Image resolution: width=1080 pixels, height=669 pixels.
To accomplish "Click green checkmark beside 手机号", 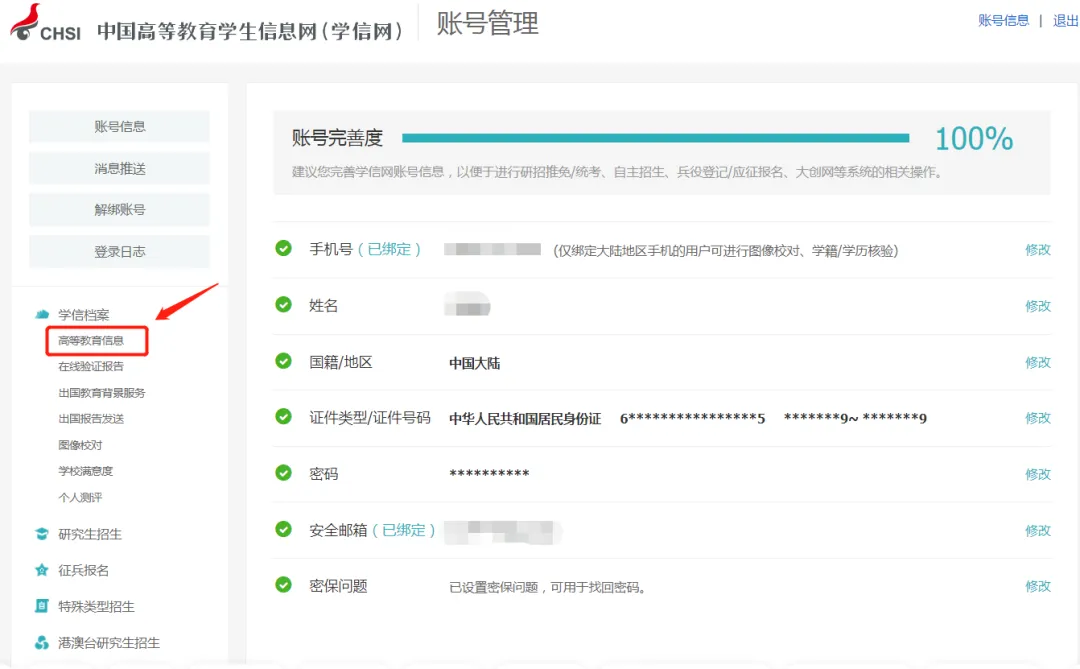I will coord(284,248).
